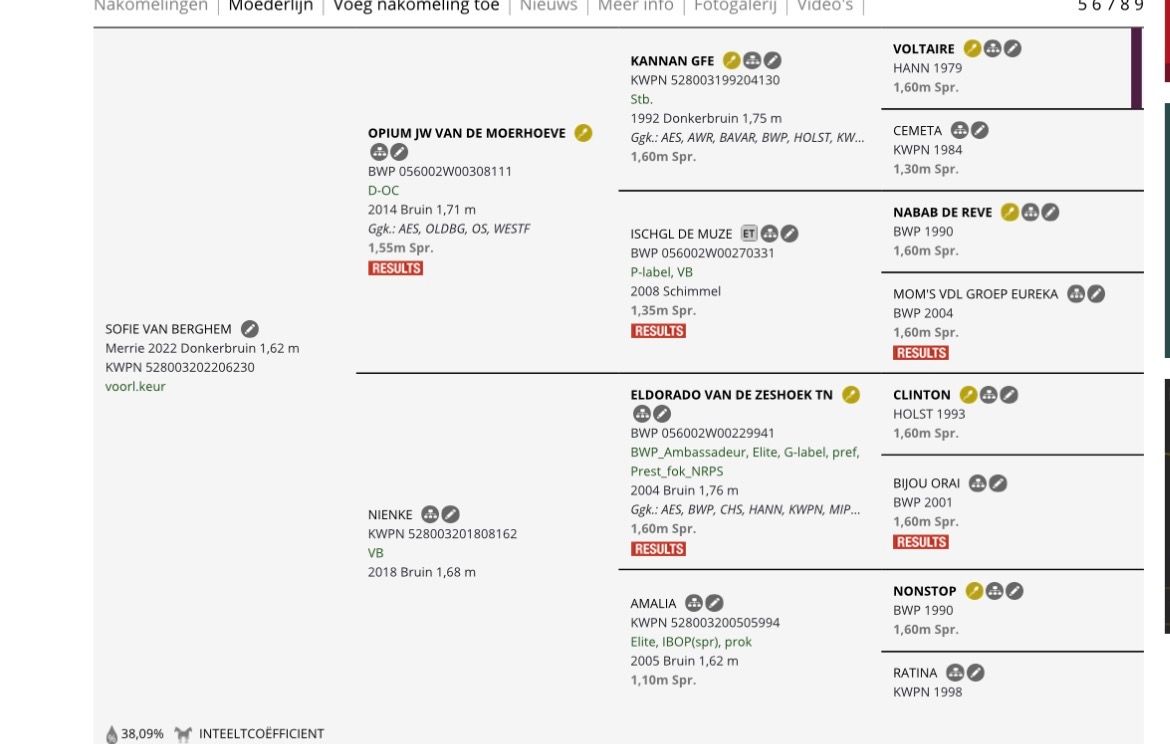This screenshot has width=1170, height=744.
Task: Click the pedigree tree icon next to CEMETA
Action: [960, 131]
